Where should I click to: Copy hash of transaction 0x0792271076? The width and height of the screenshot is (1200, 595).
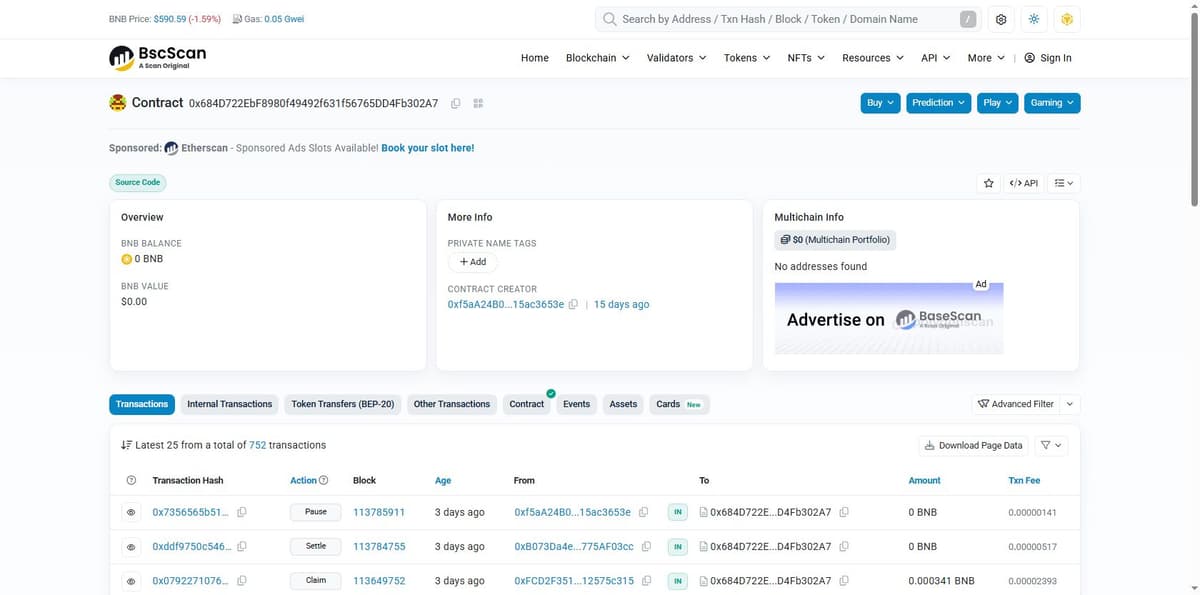[x=242, y=580]
